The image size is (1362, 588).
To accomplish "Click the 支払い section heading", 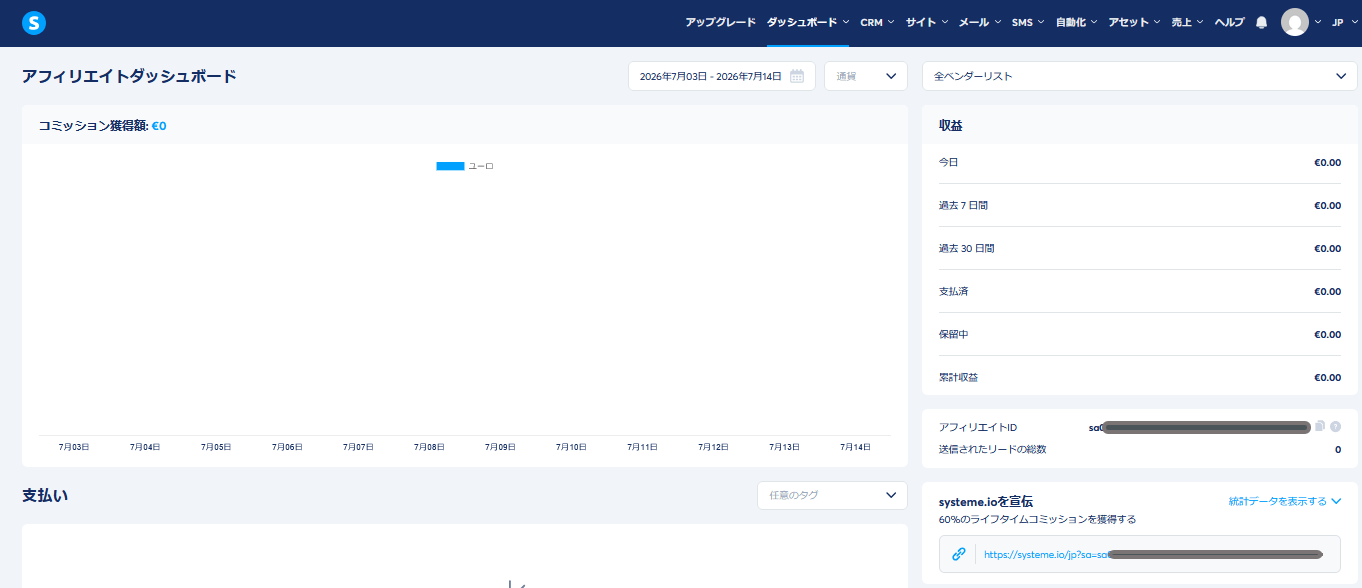I will tap(45, 495).
